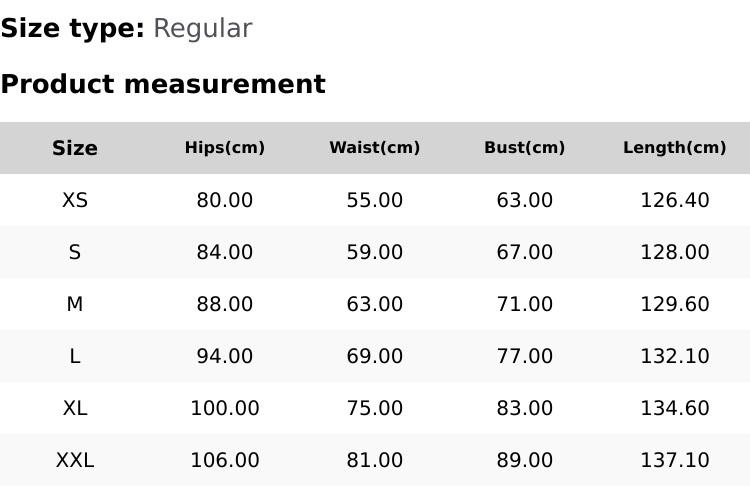Click the S size row label

[75, 252]
